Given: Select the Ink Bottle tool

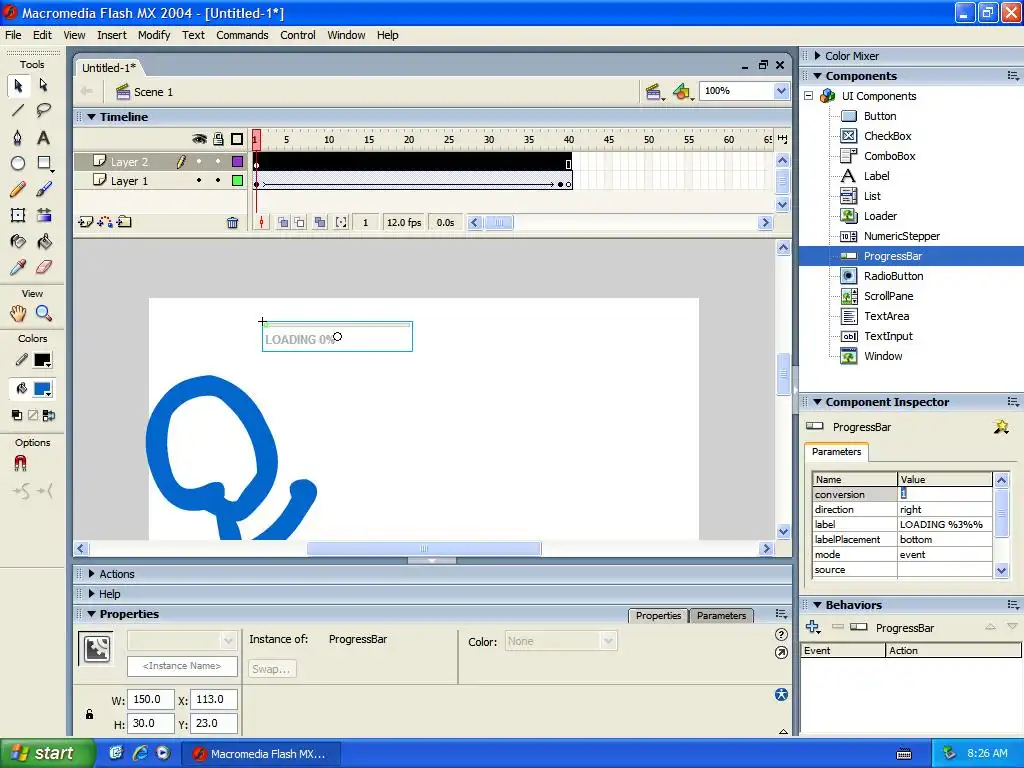Looking at the screenshot, I should tap(18, 242).
